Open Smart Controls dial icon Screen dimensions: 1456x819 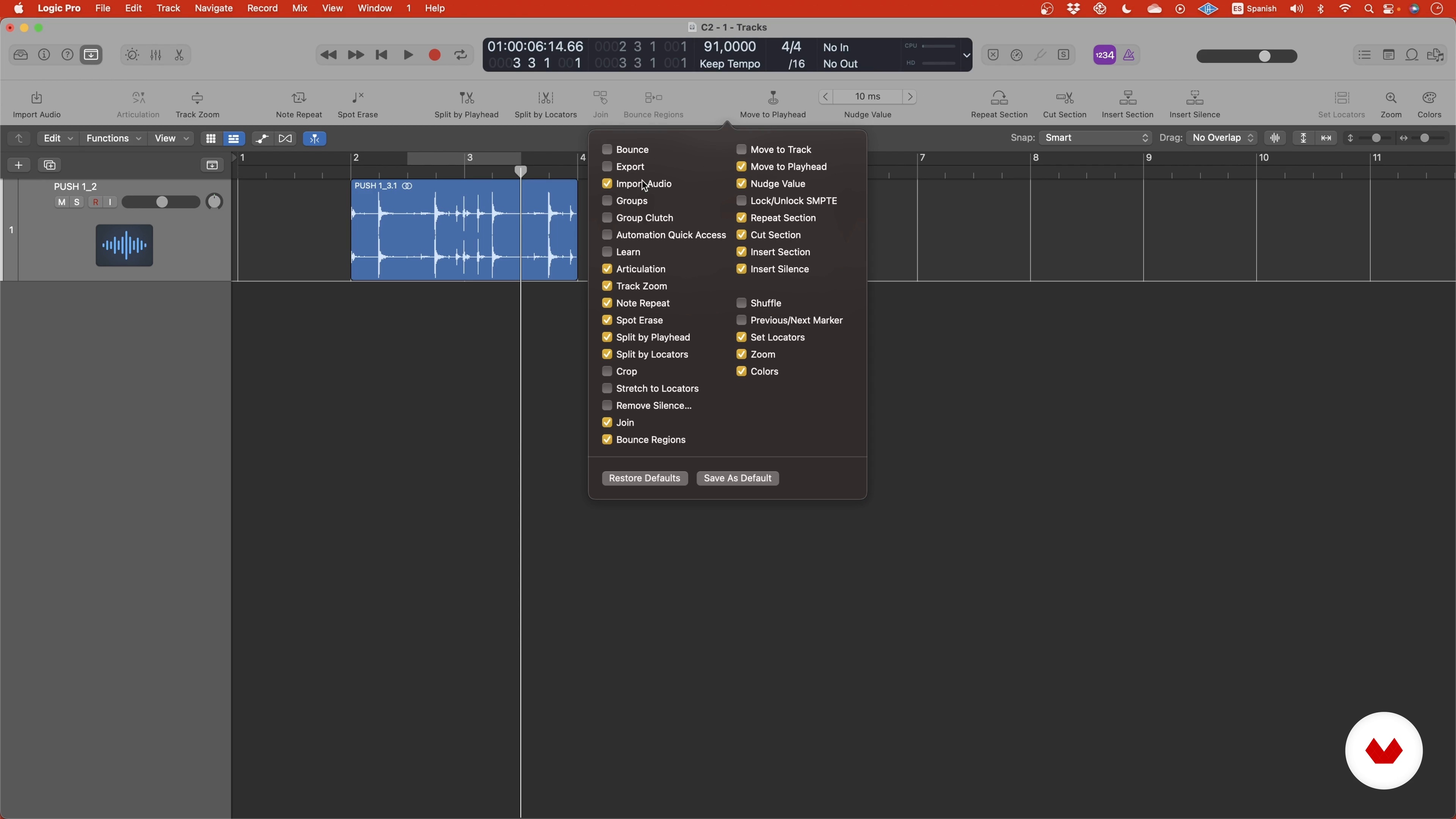(x=132, y=55)
